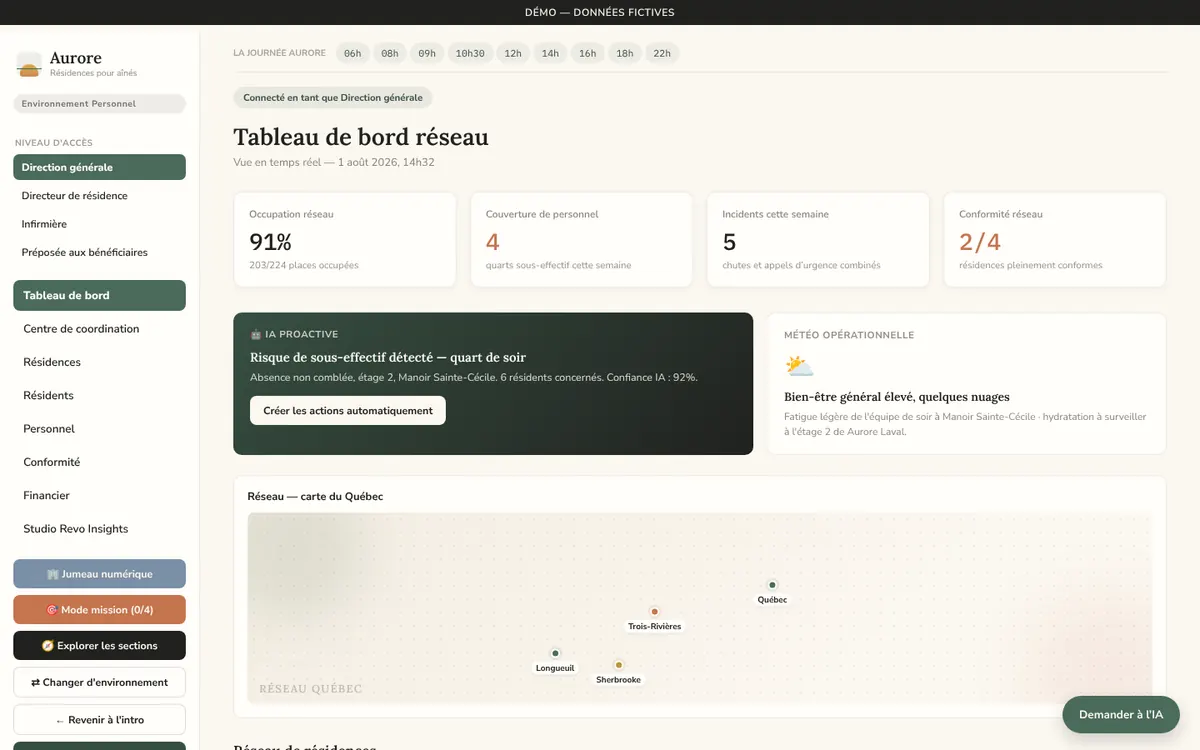Click the 'Vue en temps réel' timestamp

(334, 162)
